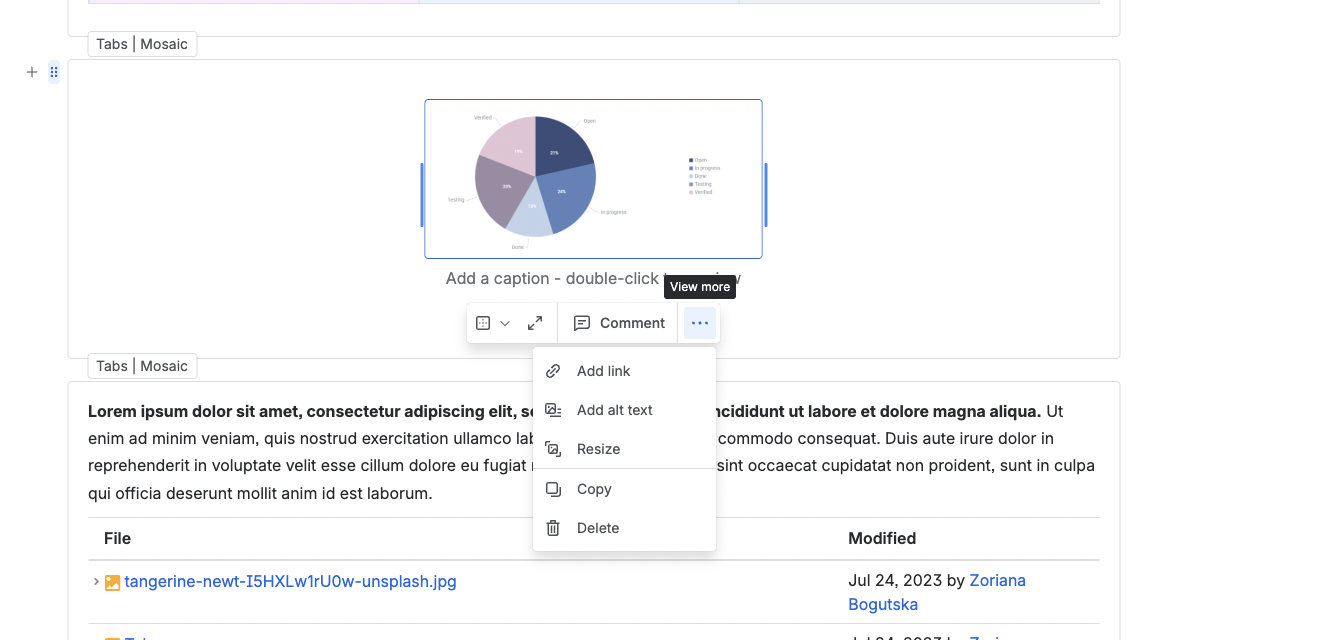Click the expand image fullscreen icon
This screenshot has width=1320, height=640.
click(x=535, y=323)
